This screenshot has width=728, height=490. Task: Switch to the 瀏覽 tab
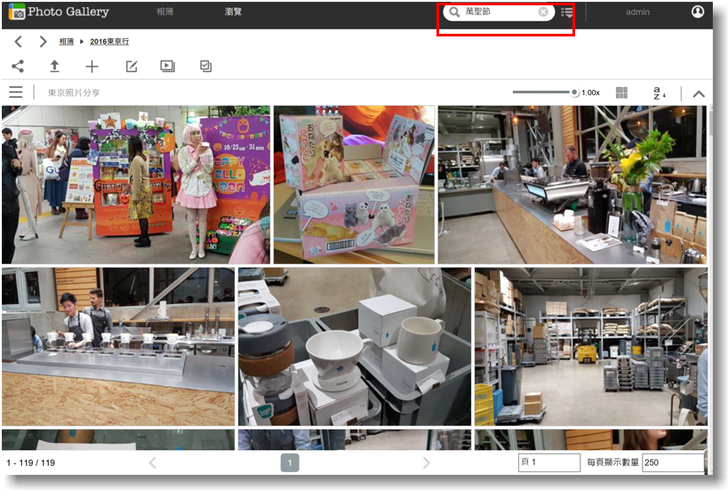(233, 12)
